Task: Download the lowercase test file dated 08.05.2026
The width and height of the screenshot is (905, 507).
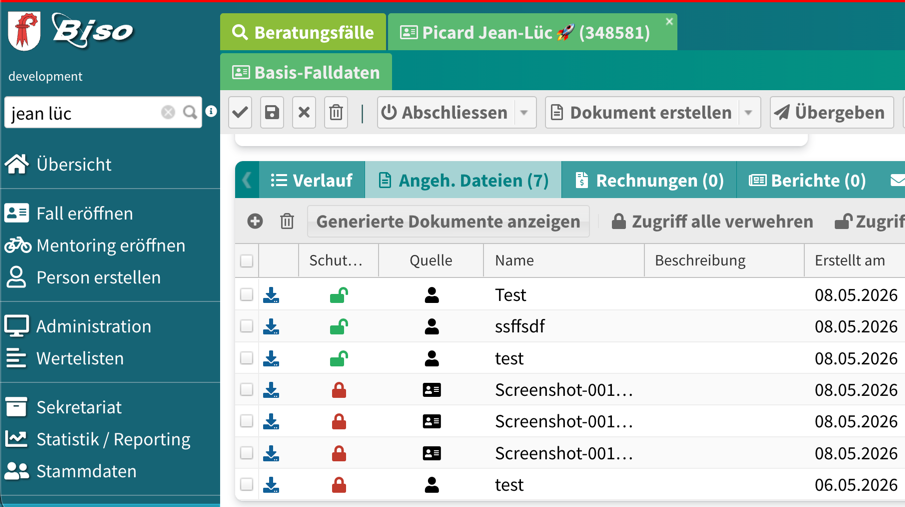Action: click(x=271, y=359)
